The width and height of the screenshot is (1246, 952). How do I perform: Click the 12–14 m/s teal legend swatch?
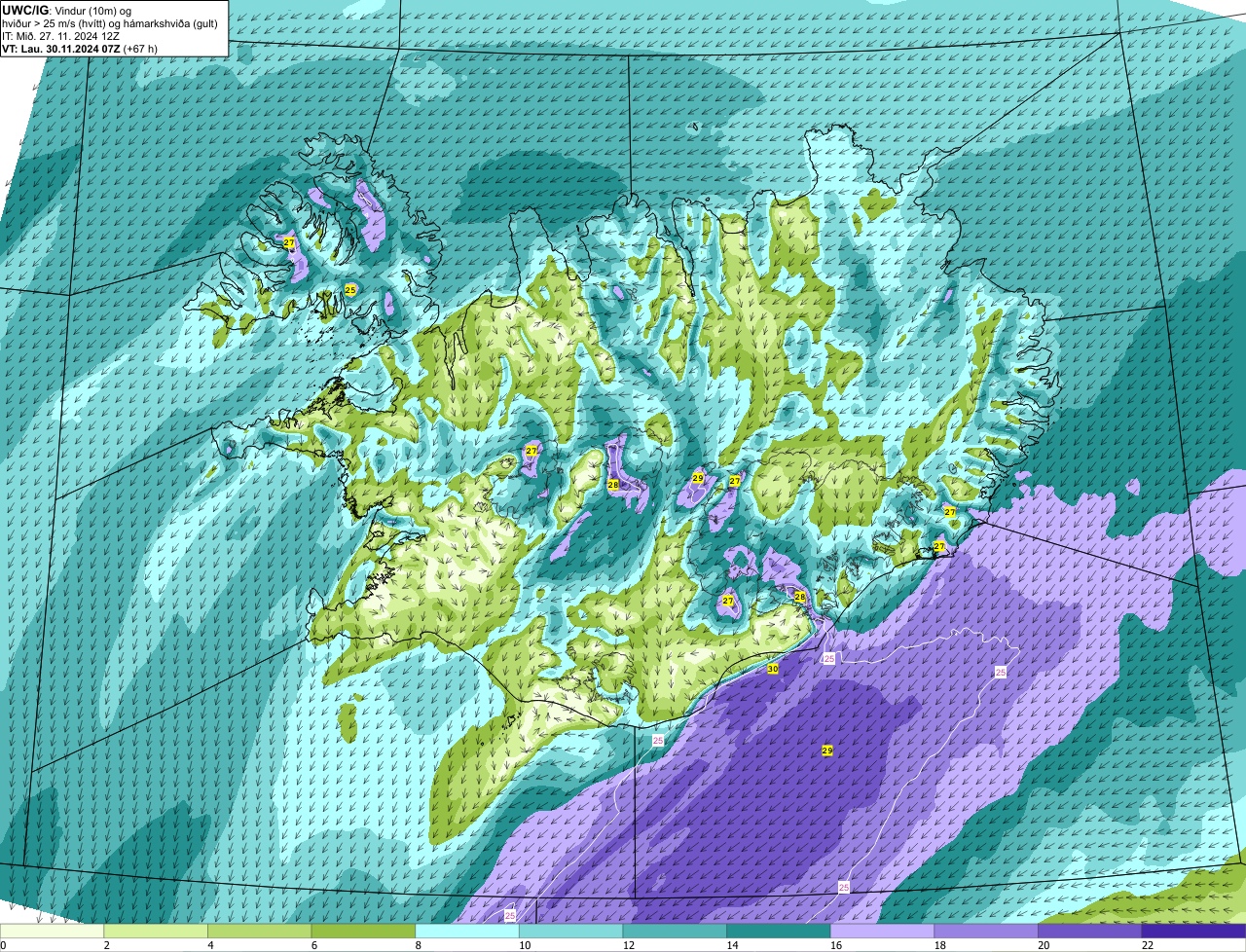tap(675, 932)
